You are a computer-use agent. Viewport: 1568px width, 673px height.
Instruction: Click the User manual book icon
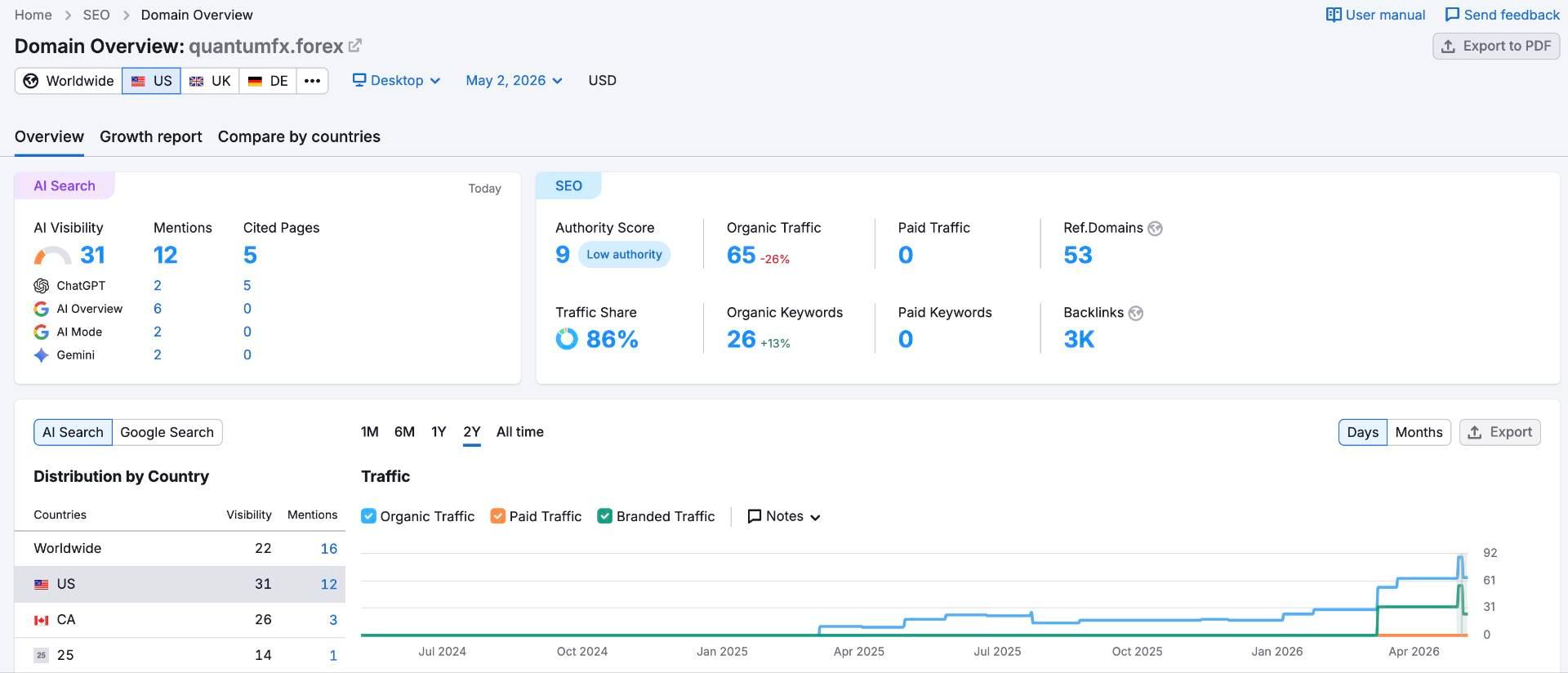[1334, 15]
